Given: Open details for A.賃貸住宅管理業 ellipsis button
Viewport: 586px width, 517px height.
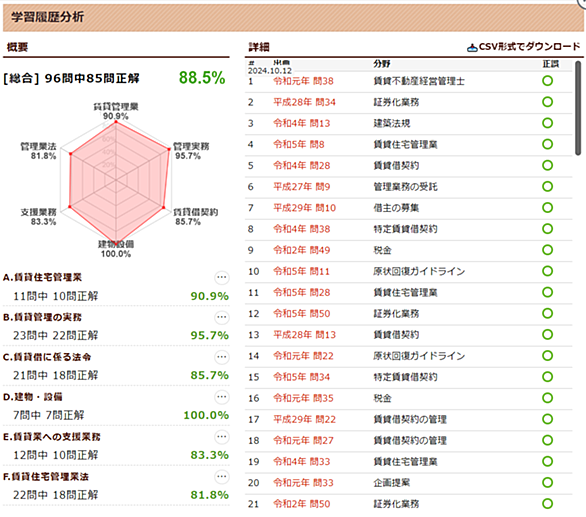Looking at the screenshot, I should 222,277.
